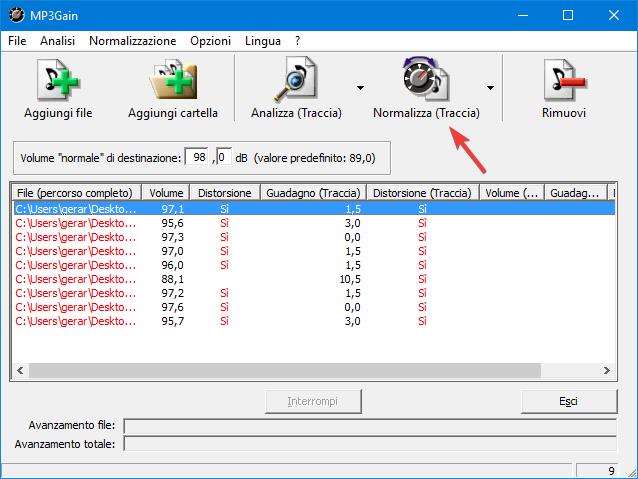Sort by Distorsione (Traccia) column header
This screenshot has height=479, width=638.
pyautogui.click(x=423, y=193)
